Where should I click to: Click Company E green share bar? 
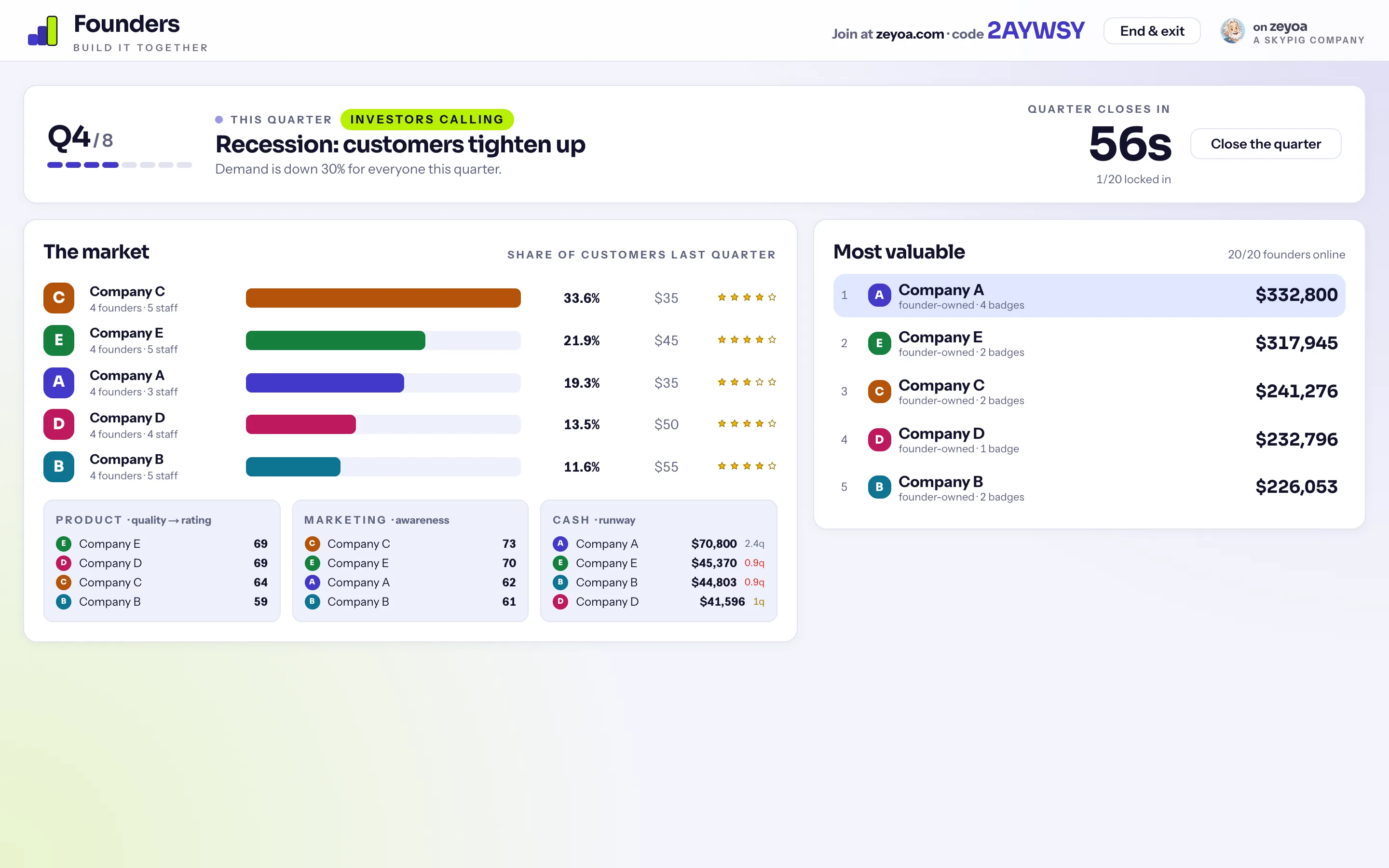(335, 340)
